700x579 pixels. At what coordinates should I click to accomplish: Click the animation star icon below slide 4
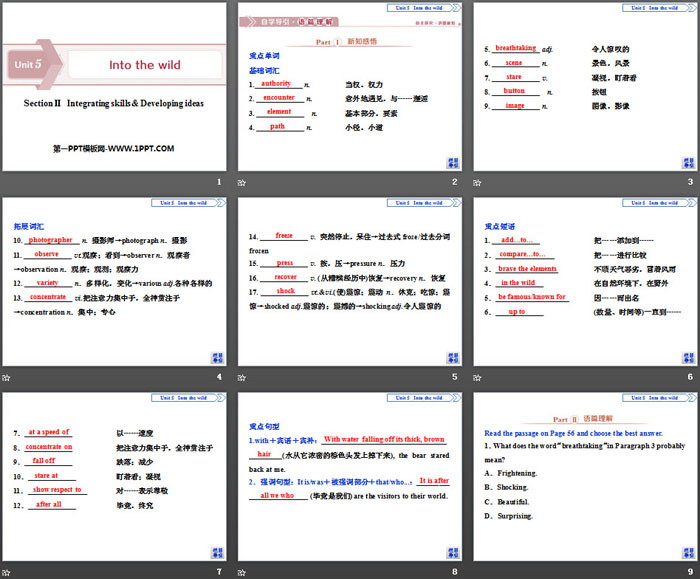pyautogui.click(x=7, y=377)
